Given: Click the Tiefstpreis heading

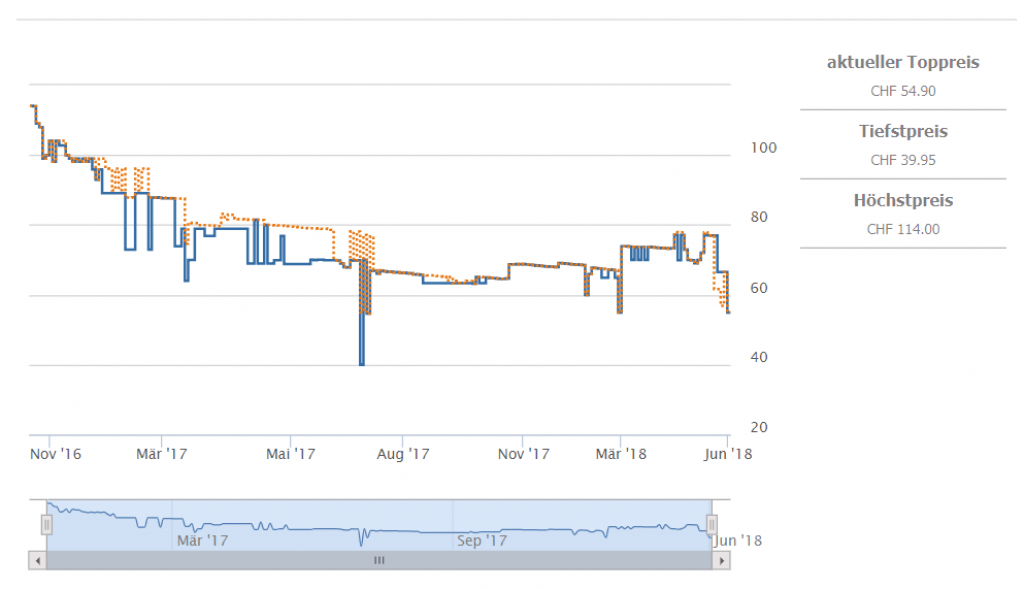Looking at the screenshot, I should click(x=903, y=131).
